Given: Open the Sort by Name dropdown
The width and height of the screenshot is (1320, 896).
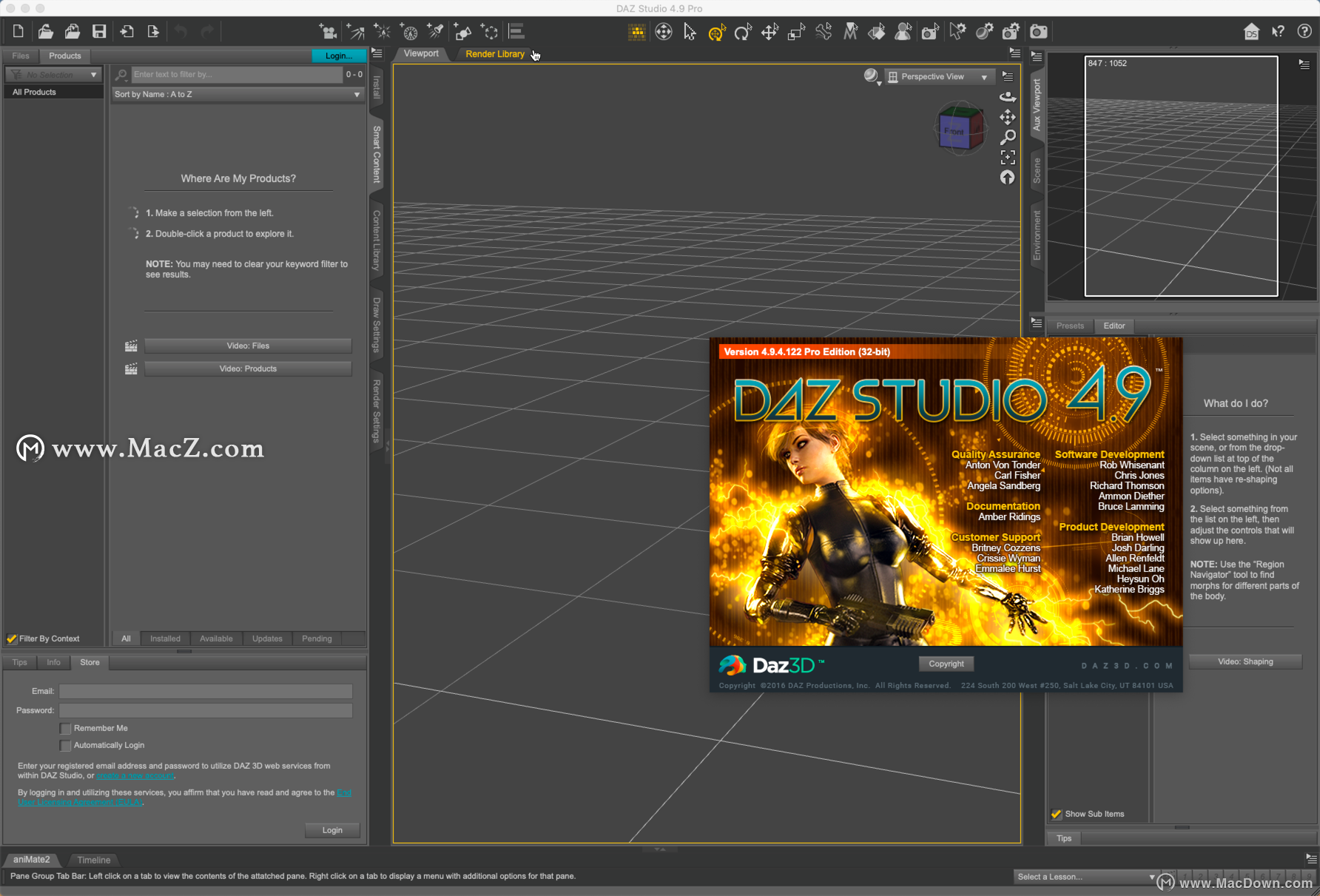Looking at the screenshot, I should point(238,94).
